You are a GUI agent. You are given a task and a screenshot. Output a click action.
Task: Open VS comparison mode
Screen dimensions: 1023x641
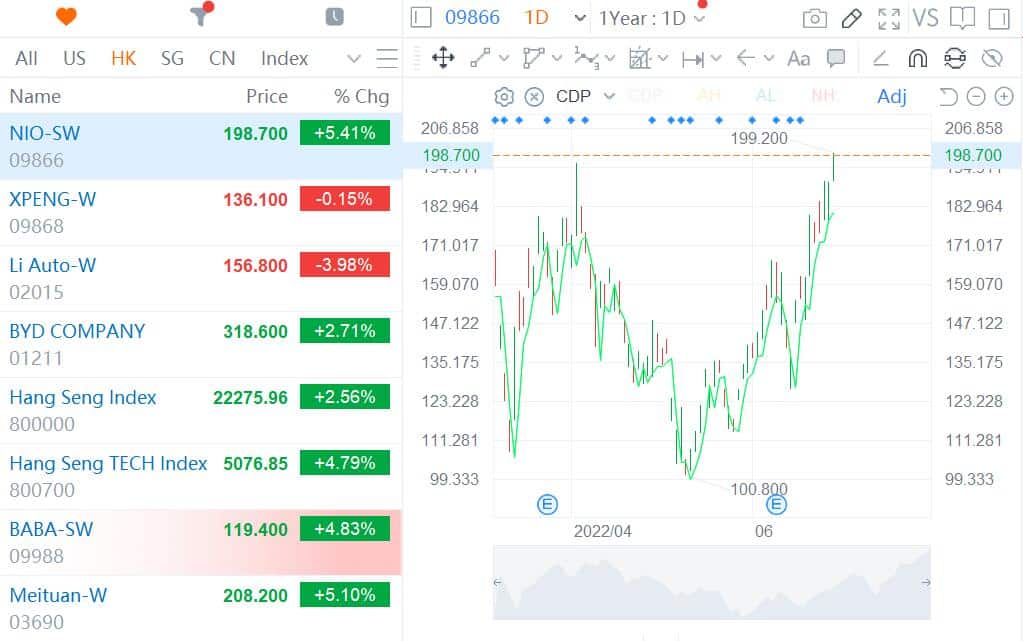926,17
